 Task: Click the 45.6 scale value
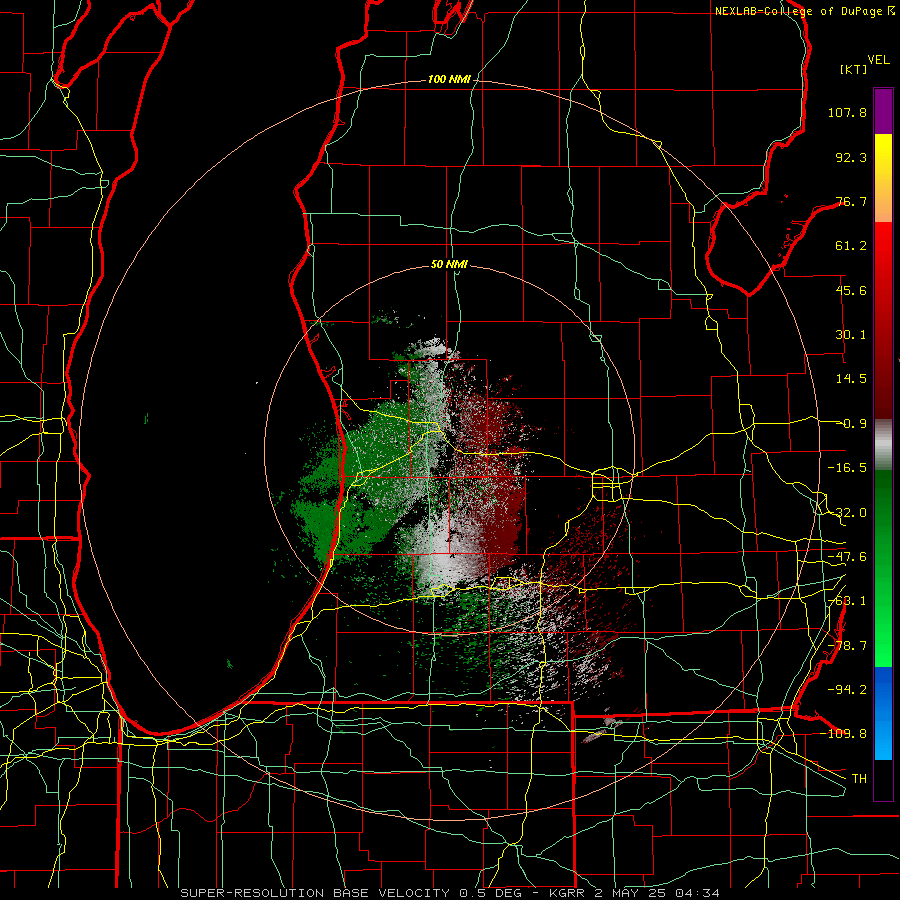[851, 290]
